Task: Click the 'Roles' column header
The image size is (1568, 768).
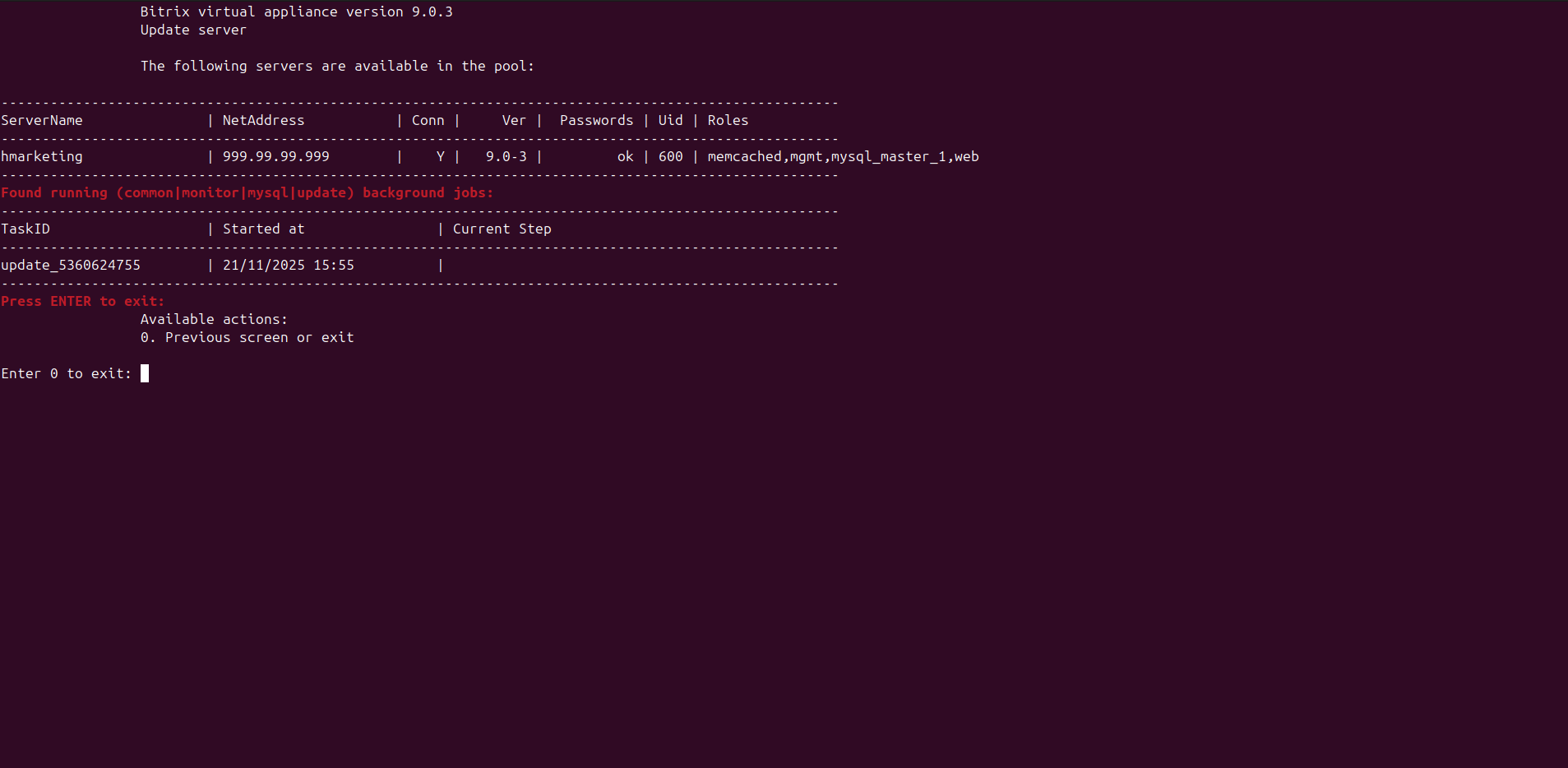Action: click(728, 120)
